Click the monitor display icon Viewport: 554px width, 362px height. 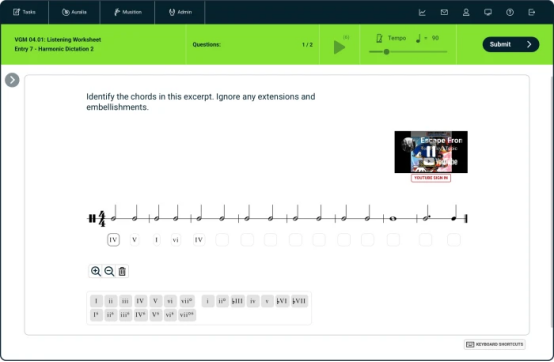tap(488, 12)
